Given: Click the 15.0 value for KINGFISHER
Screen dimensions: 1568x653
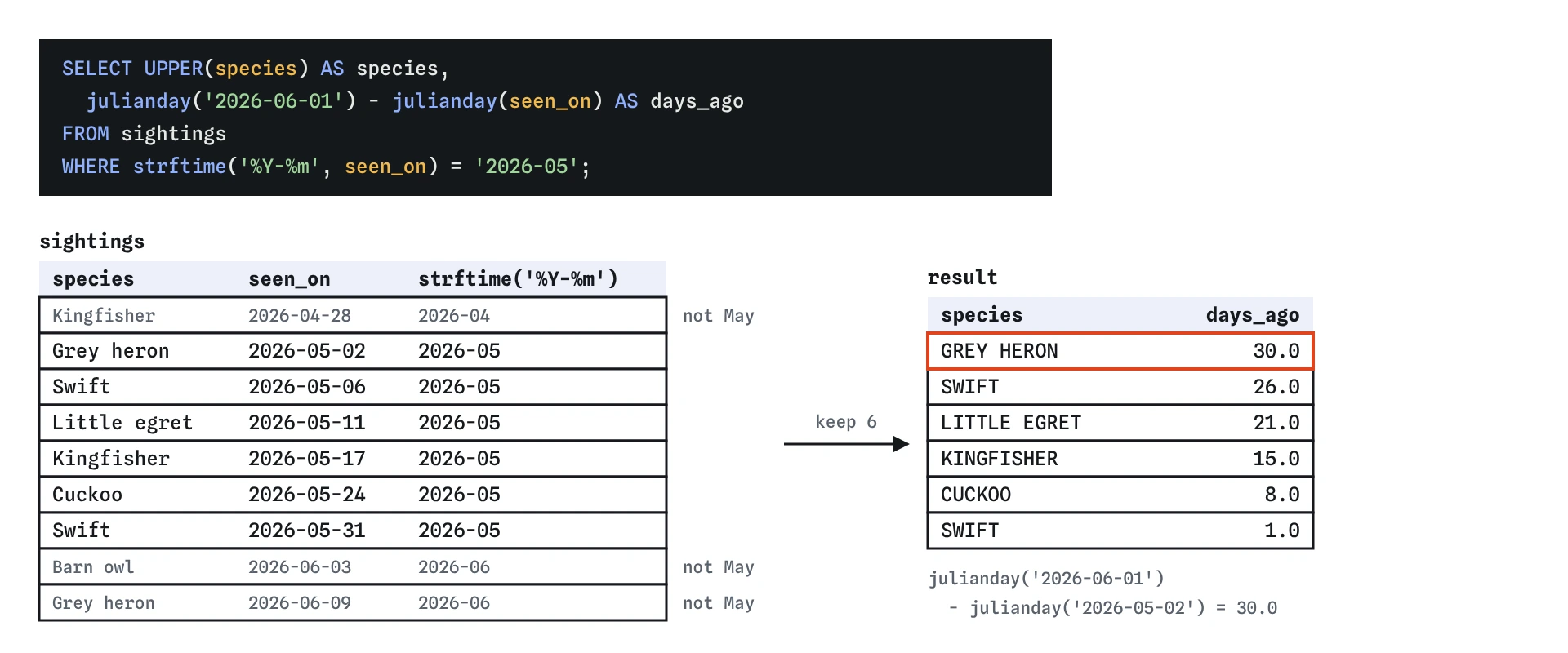Looking at the screenshot, I should (1276, 459).
